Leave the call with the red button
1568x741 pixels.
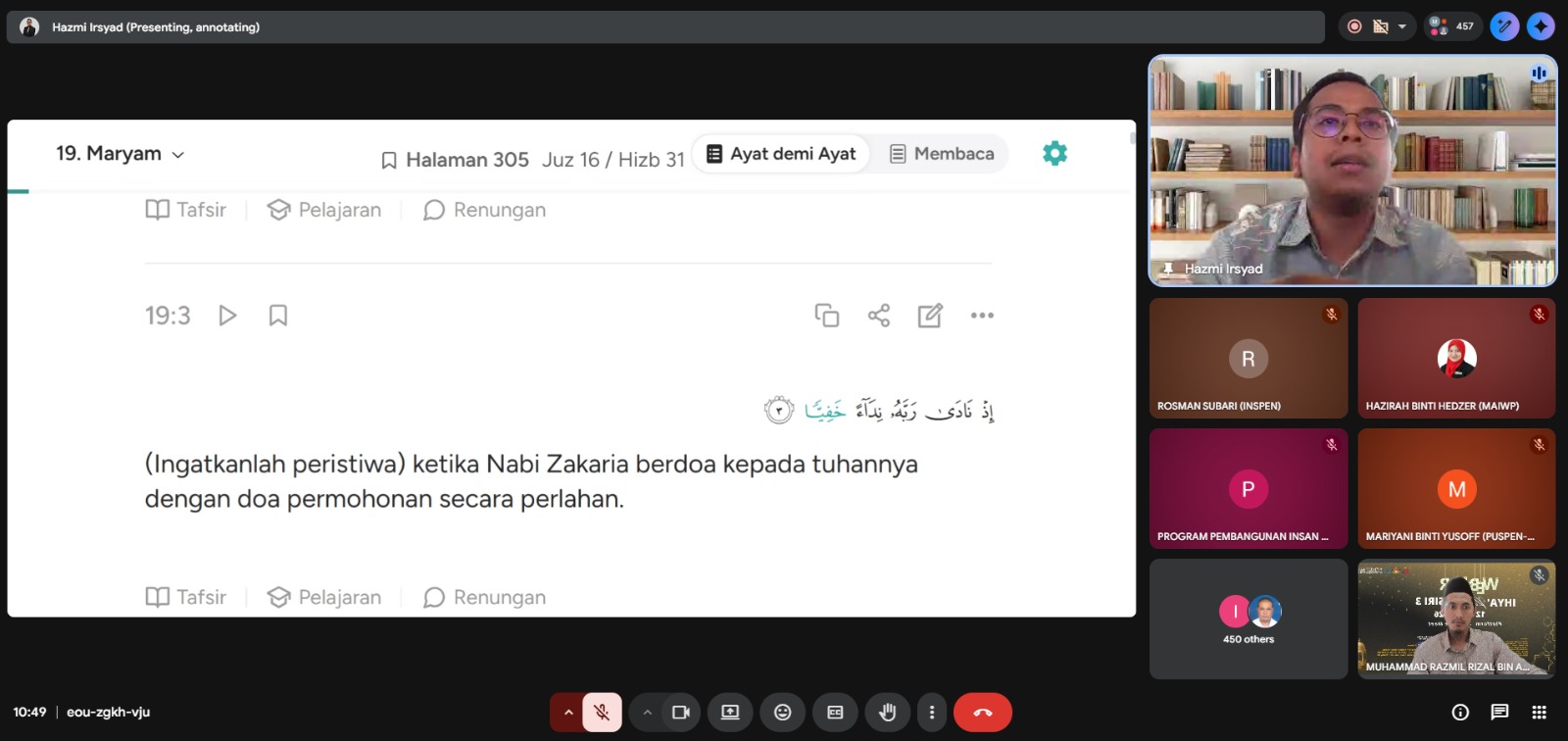[x=982, y=713]
